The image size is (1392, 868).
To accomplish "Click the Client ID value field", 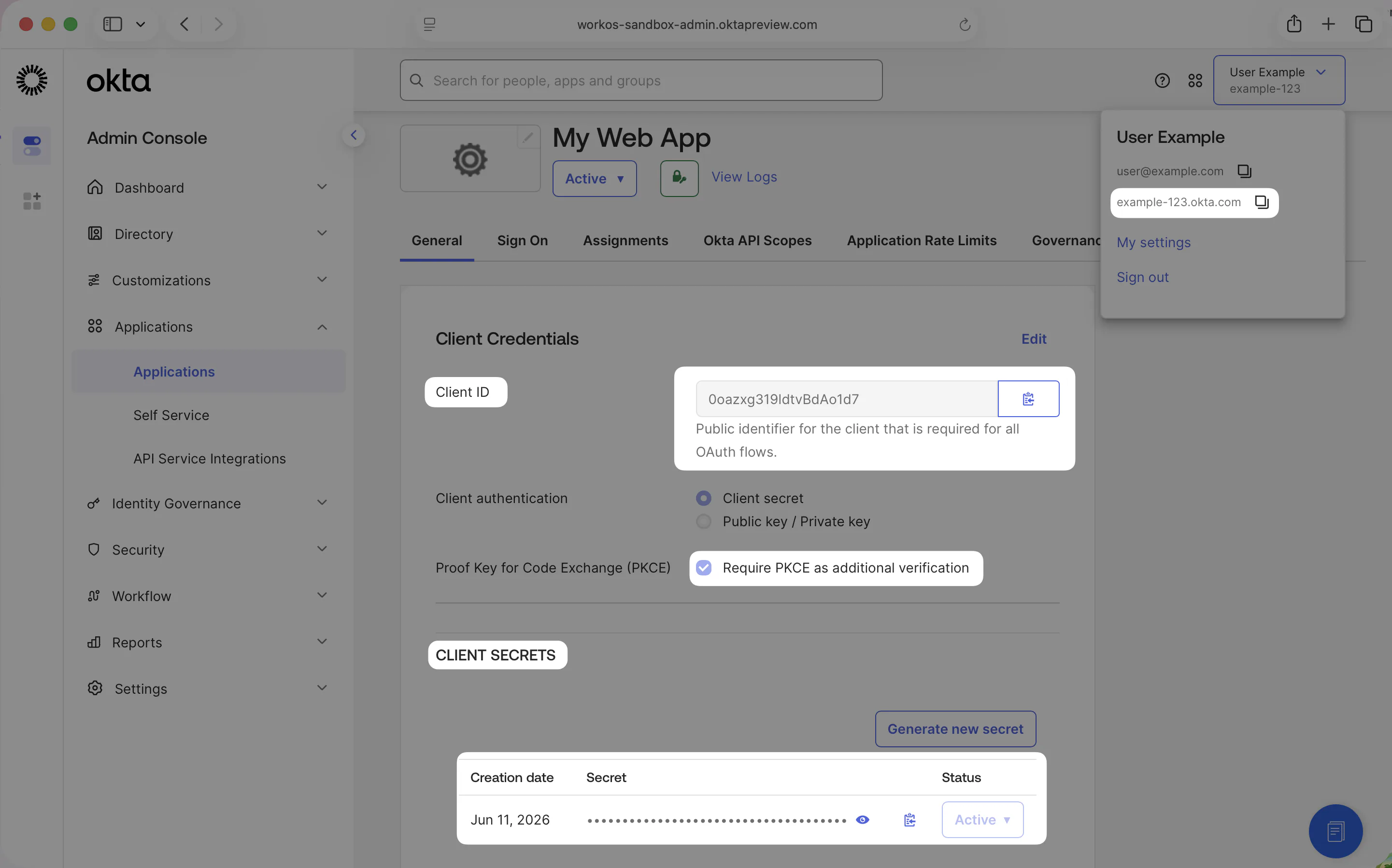I will [x=847, y=398].
